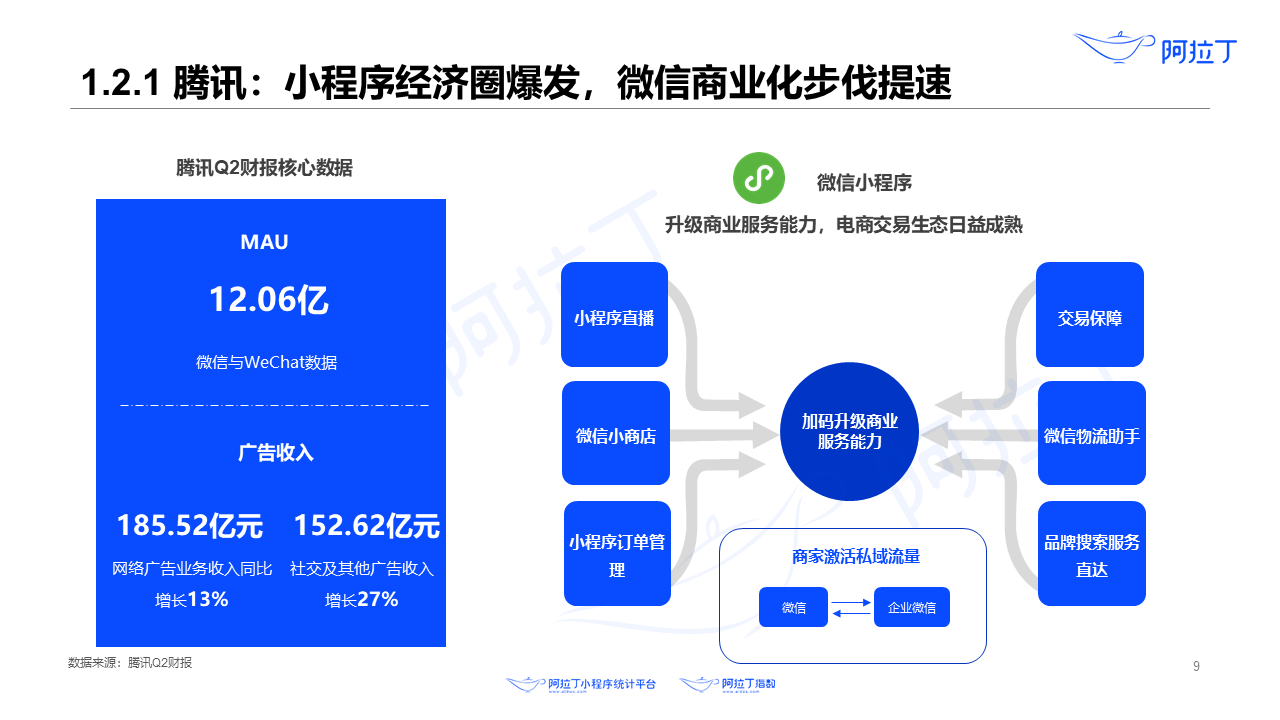Screen dimensions: 1280x720
Task: Open 小程序订单管理
Action: pyautogui.click(x=616, y=553)
